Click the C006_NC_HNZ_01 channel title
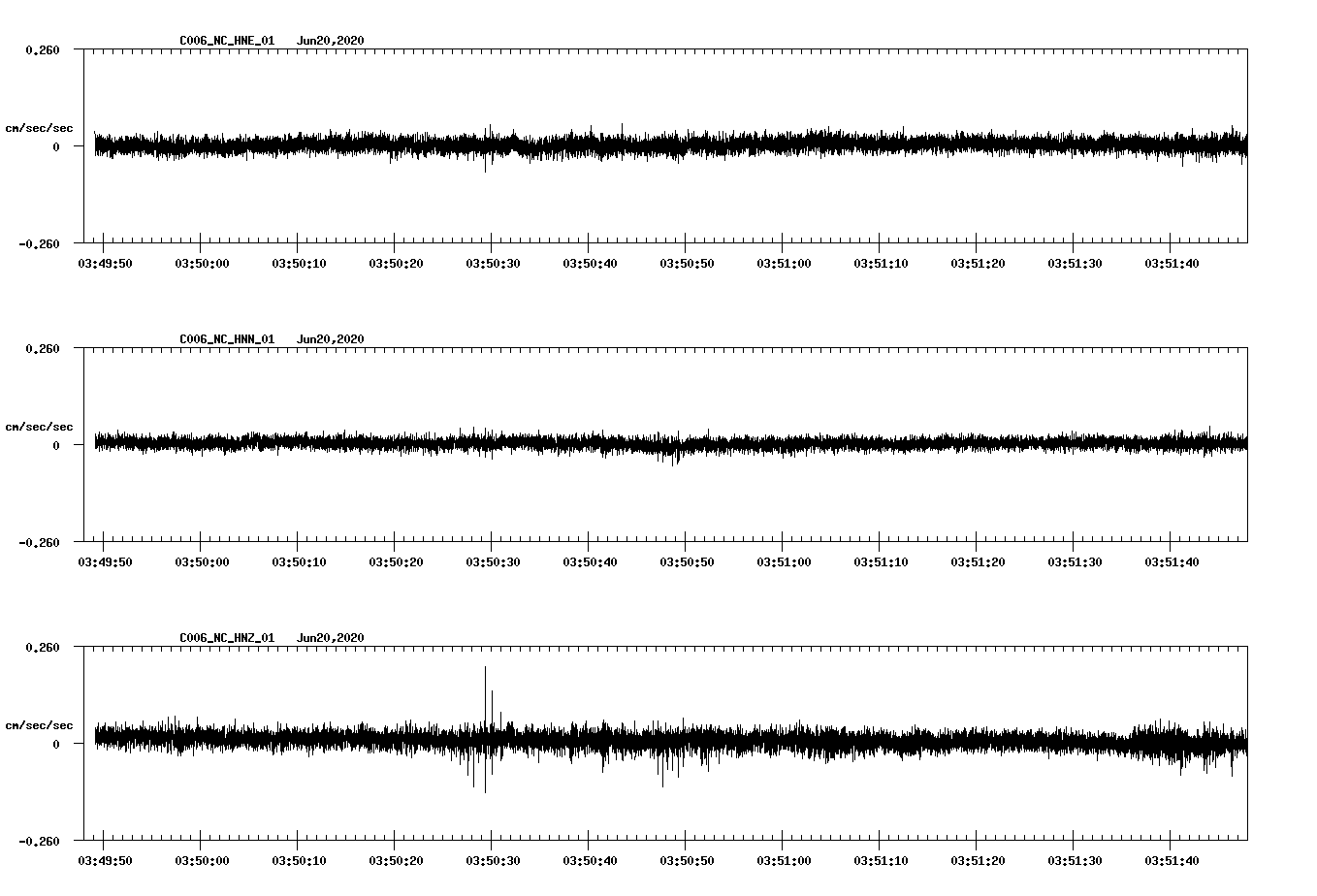 pyautogui.click(x=227, y=638)
